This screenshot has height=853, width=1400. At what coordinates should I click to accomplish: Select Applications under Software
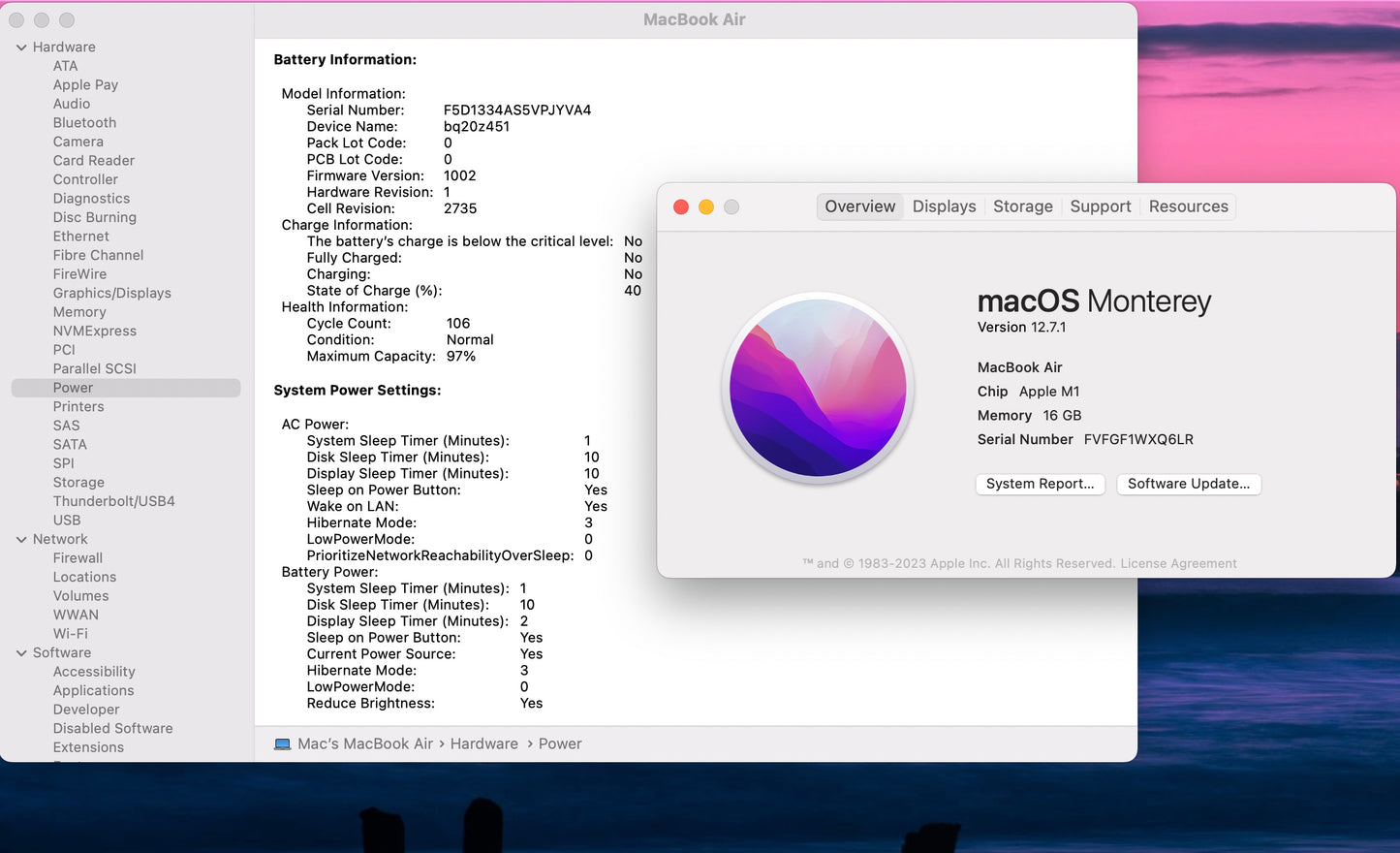click(93, 691)
